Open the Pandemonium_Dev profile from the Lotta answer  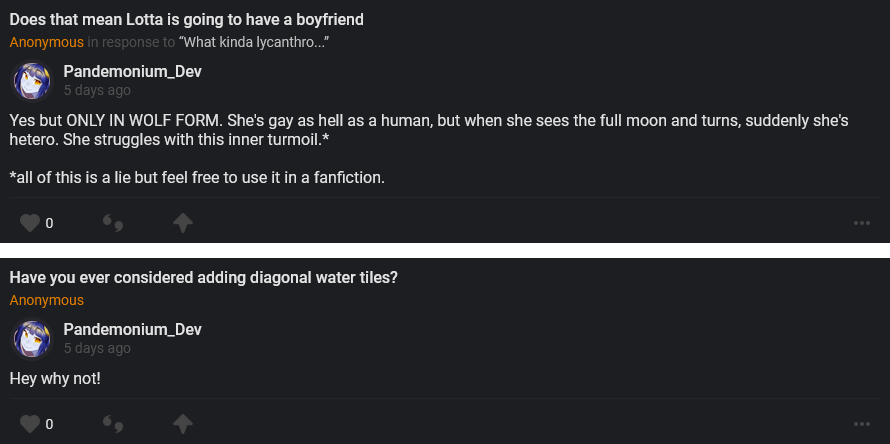(x=133, y=72)
